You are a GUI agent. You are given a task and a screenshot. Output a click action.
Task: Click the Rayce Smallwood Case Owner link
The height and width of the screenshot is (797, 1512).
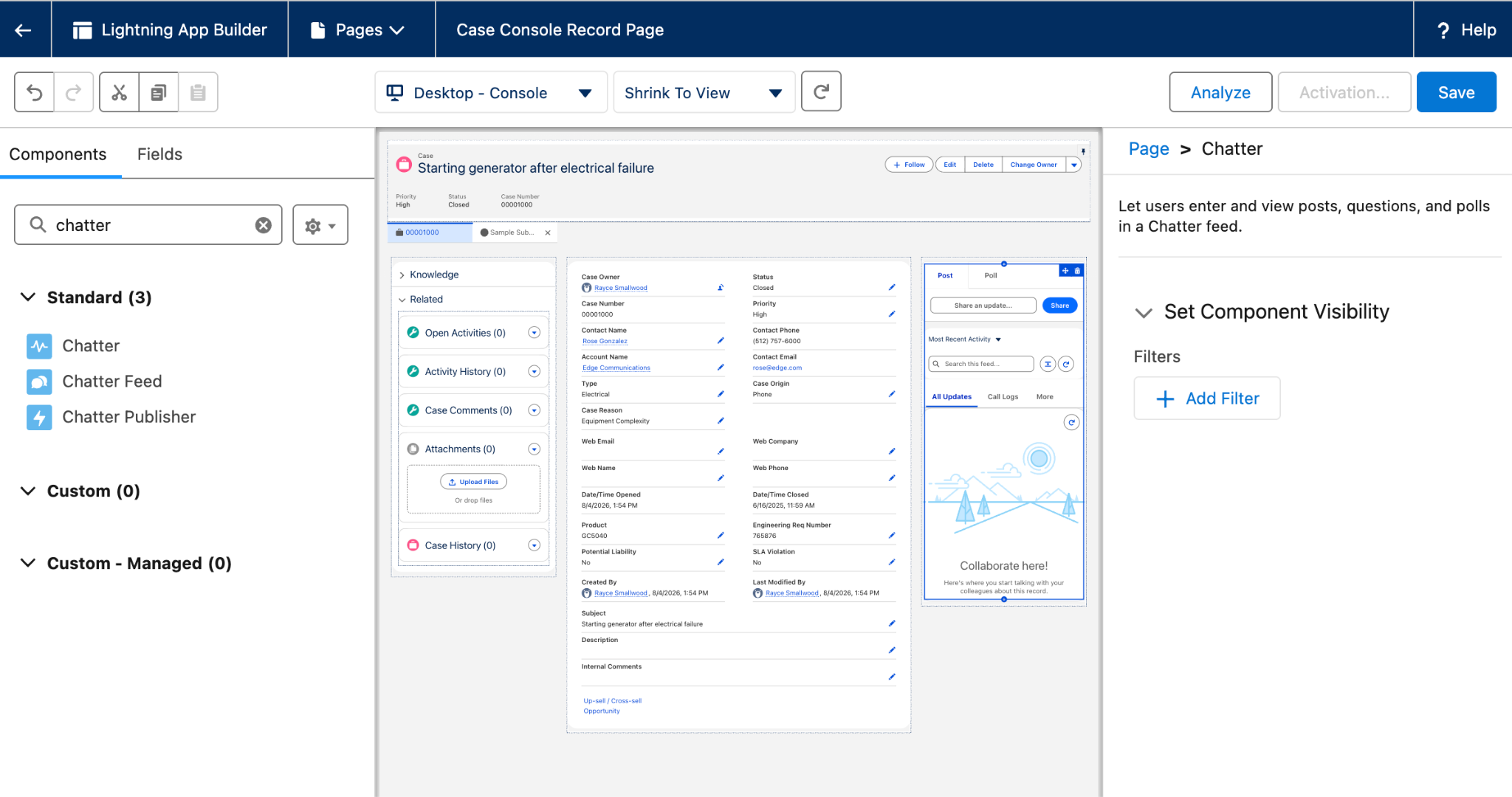point(620,288)
